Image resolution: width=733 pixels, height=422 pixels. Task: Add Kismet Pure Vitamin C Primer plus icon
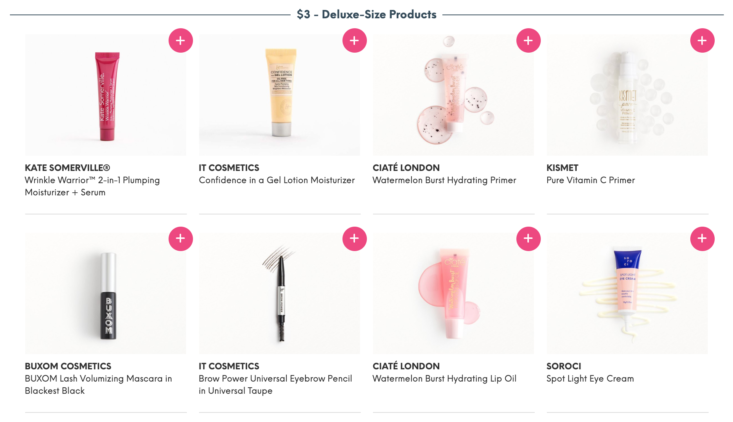[x=702, y=41]
